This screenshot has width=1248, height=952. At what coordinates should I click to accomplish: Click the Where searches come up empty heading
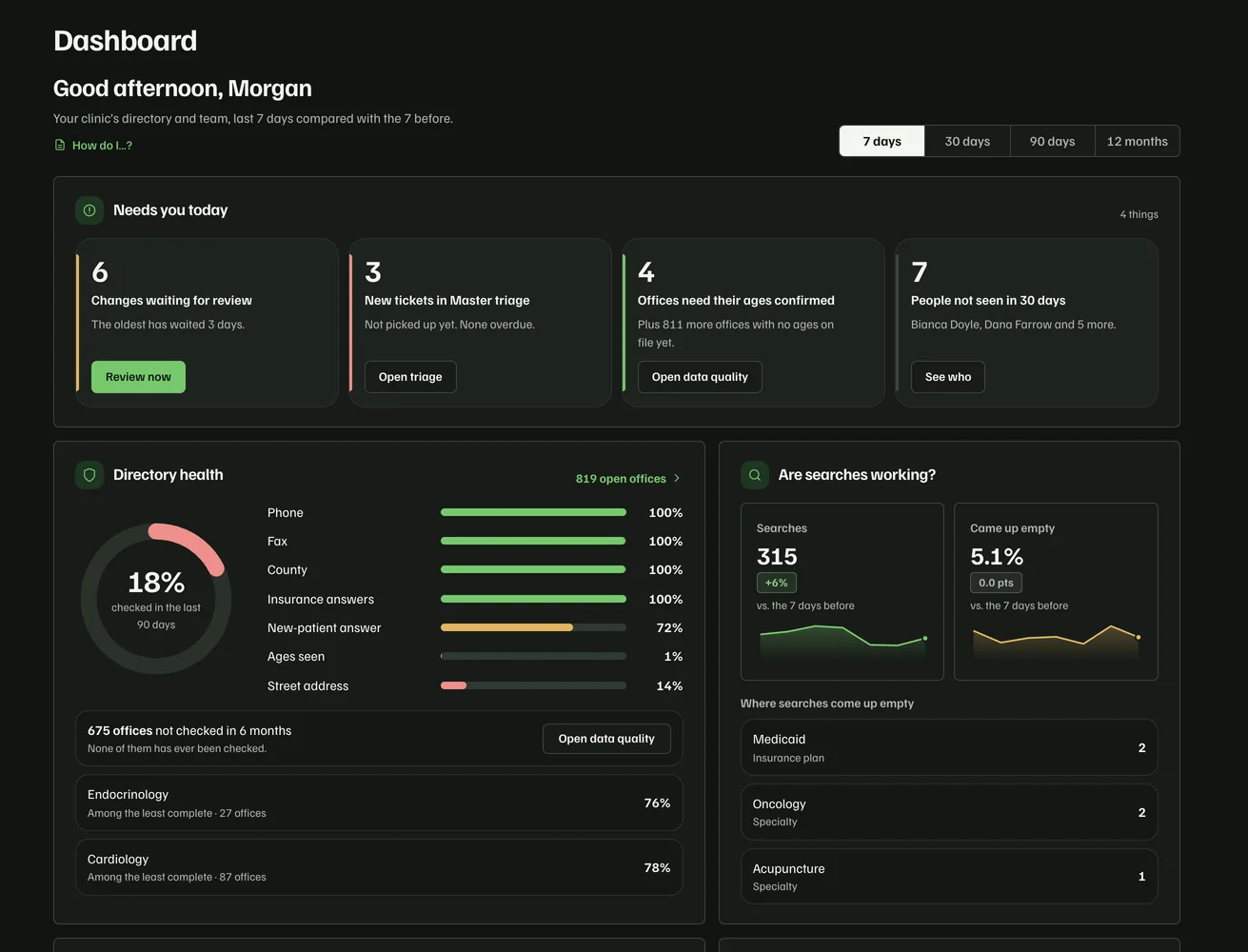tap(827, 704)
